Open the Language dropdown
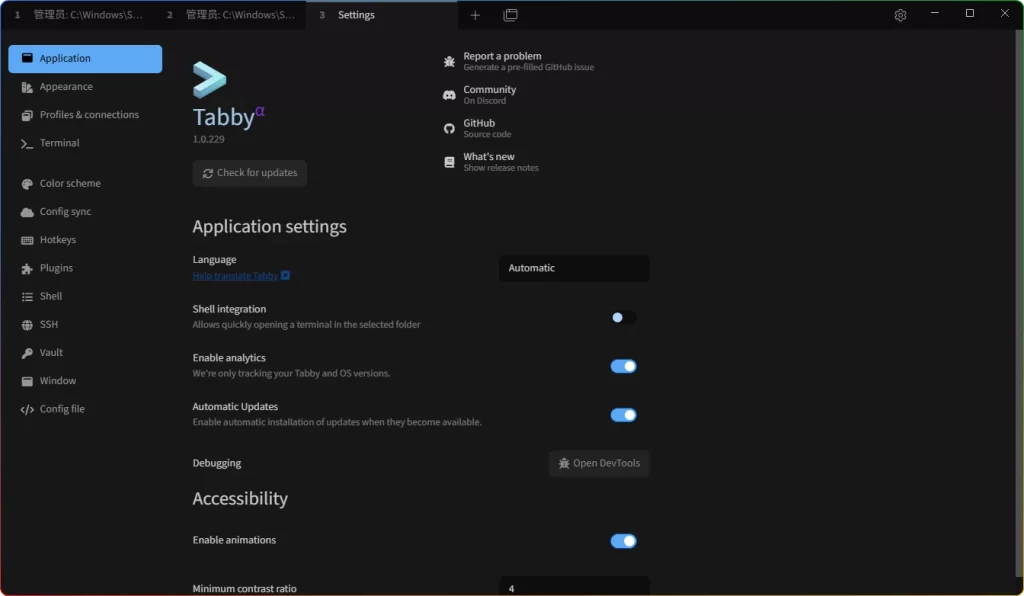The image size is (1024, 596). [x=573, y=268]
